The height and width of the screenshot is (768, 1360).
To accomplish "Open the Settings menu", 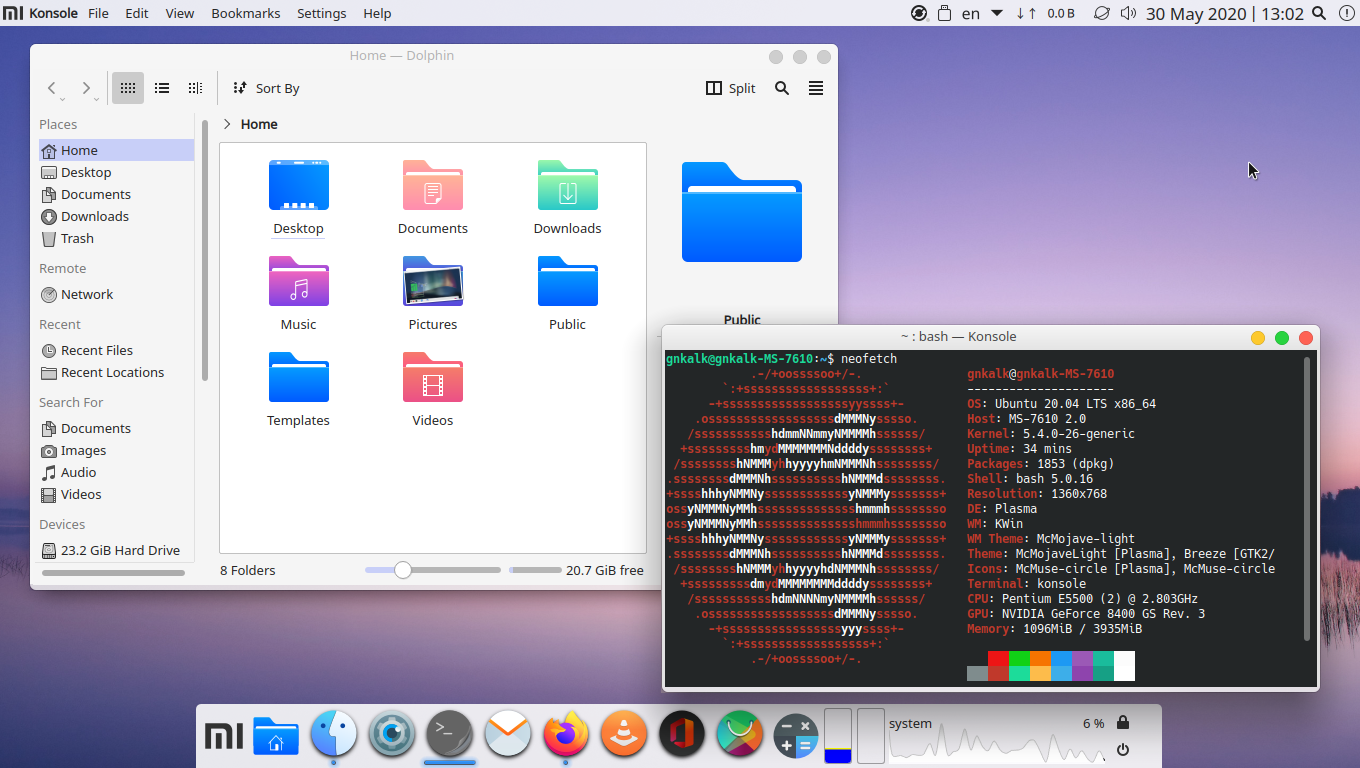I will [322, 13].
